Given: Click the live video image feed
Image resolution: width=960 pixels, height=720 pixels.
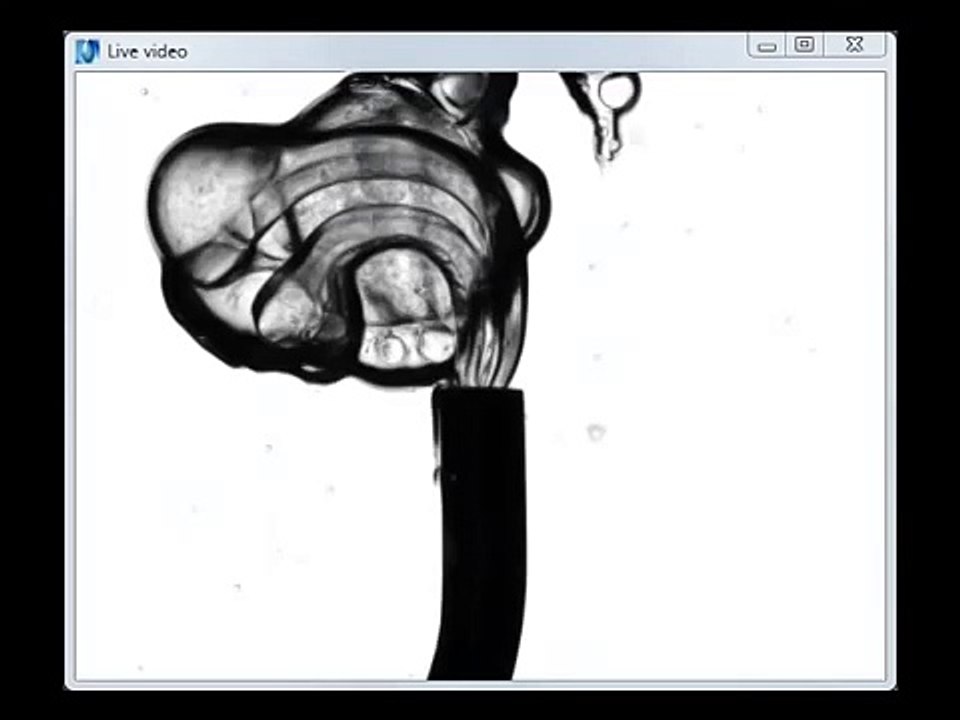Looking at the screenshot, I should [480, 376].
